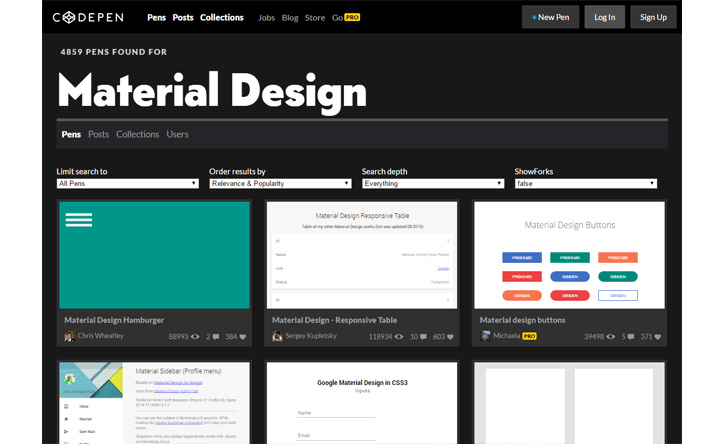Click heart icon on Material Design Hamburger
This screenshot has width=724, height=444.
(242, 337)
